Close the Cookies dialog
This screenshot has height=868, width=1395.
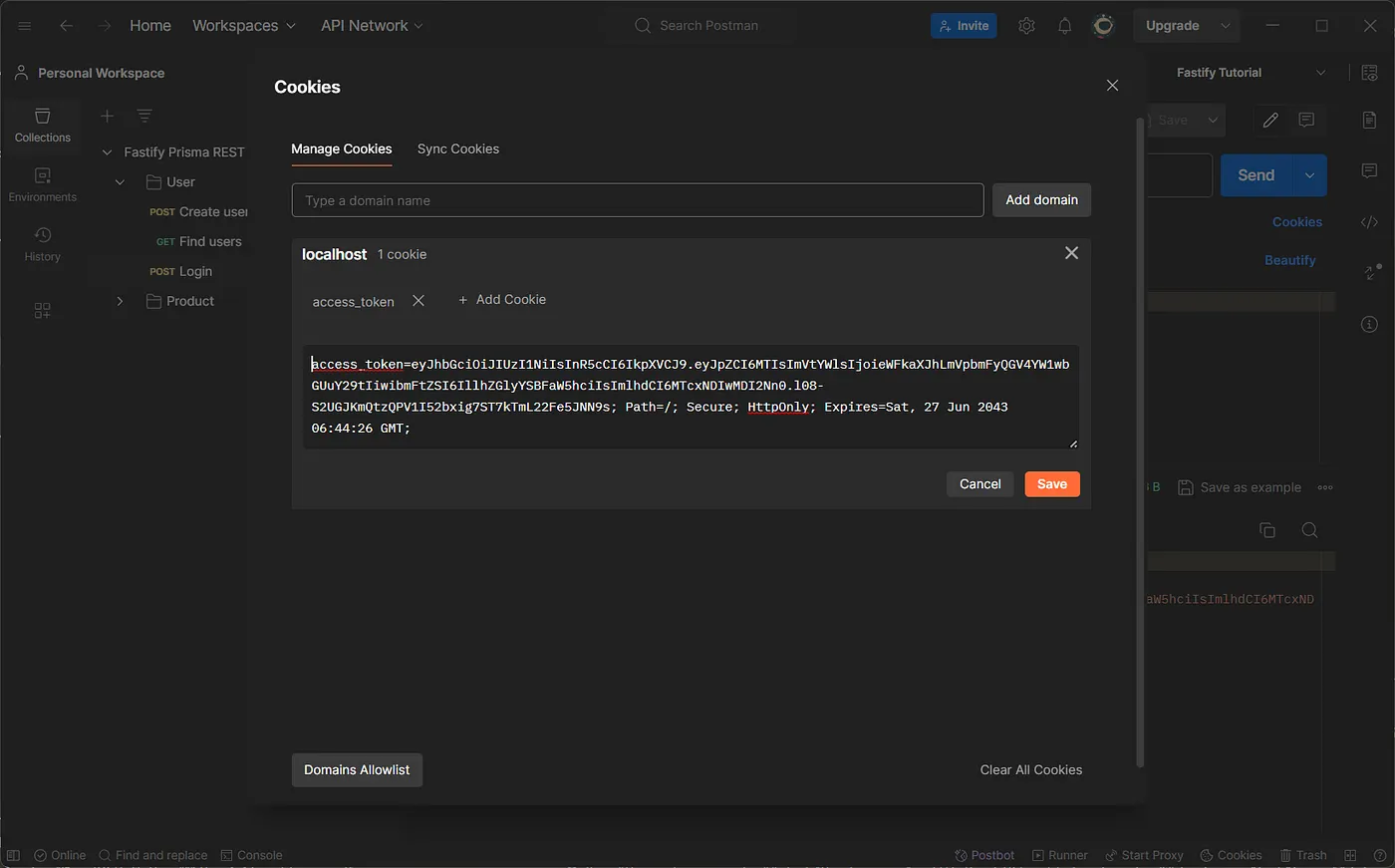(1112, 86)
